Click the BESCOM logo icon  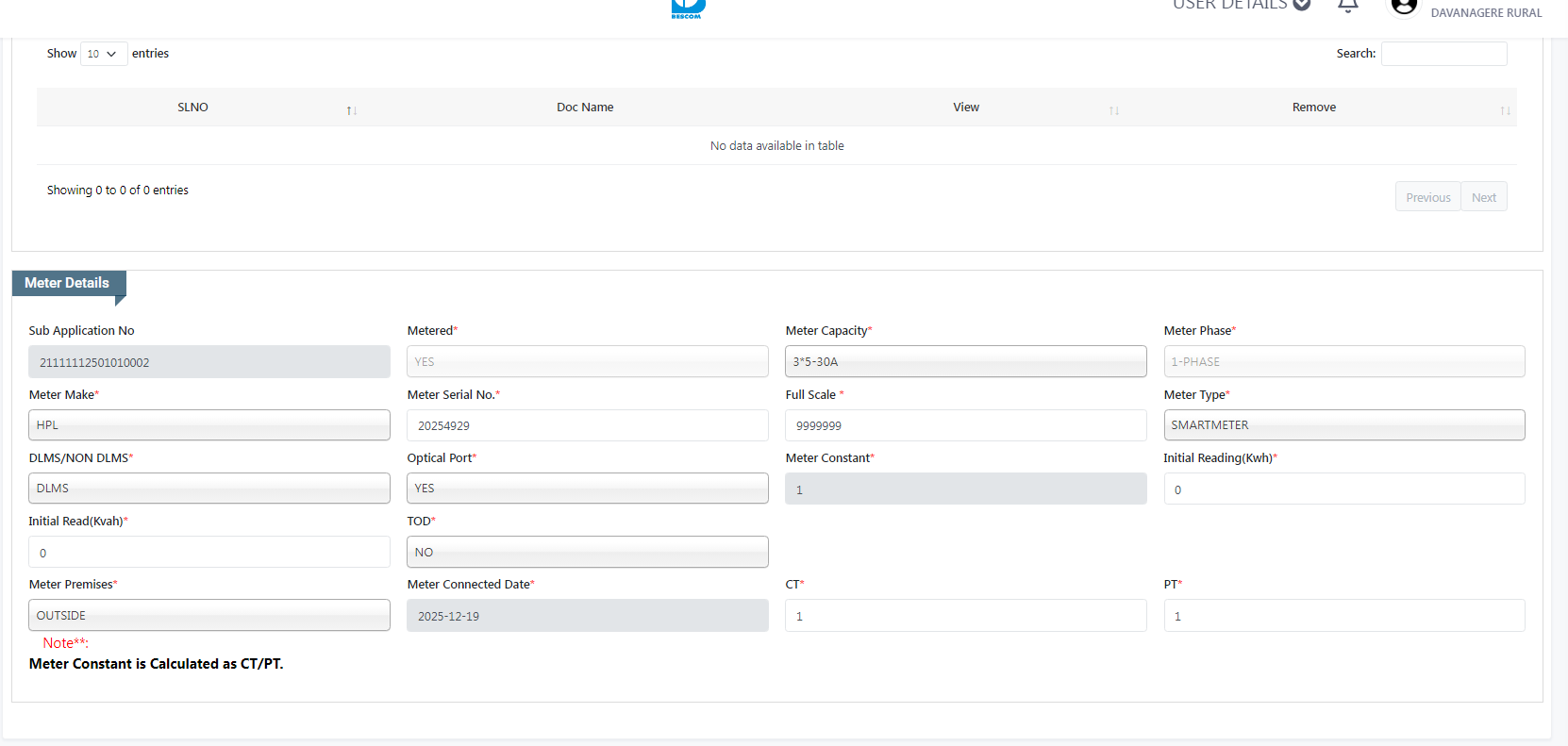(x=688, y=8)
